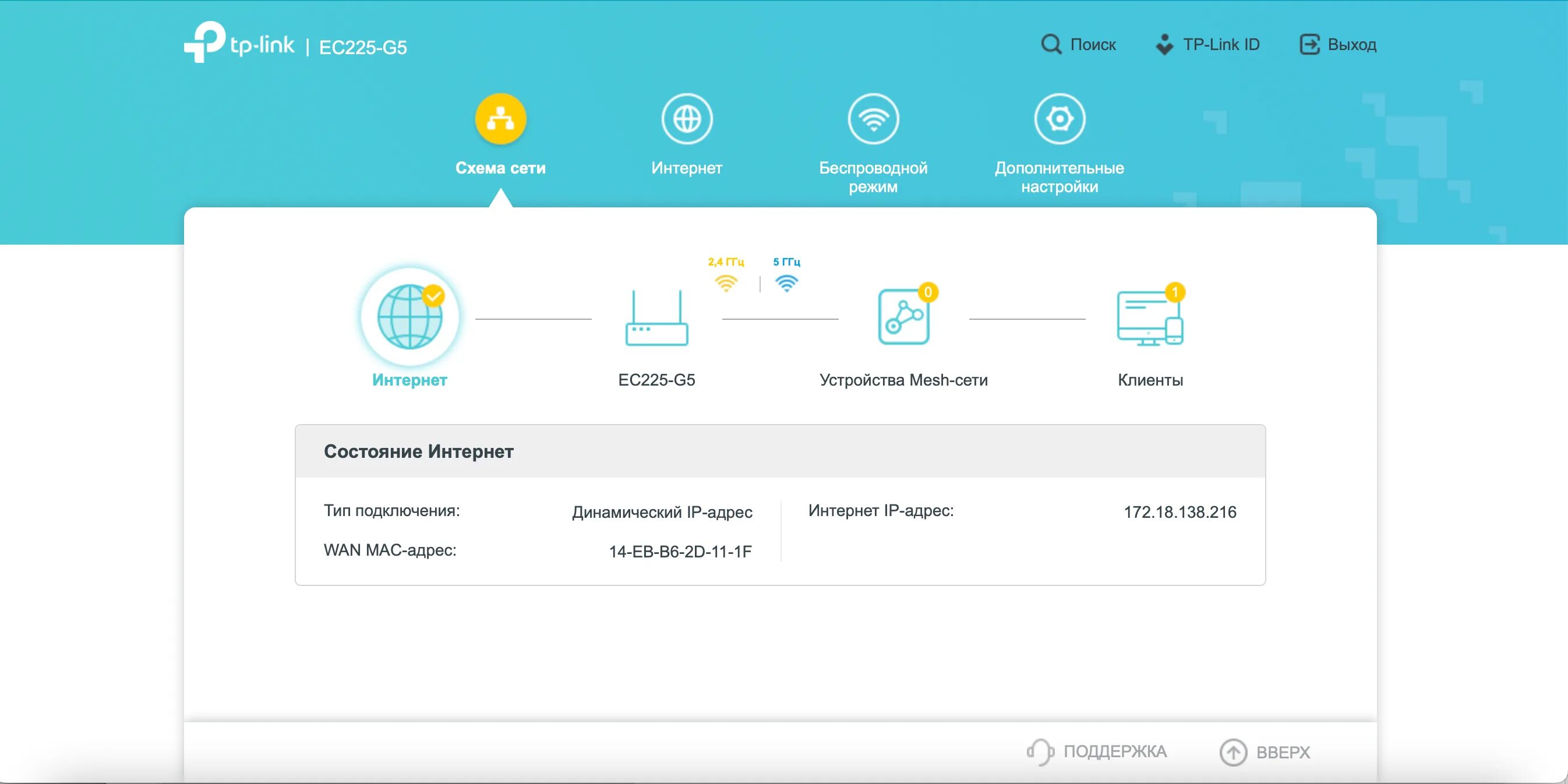Screen dimensions: 1568x784
Task: Click the Состояние Интернет heading
Action: click(418, 451)
